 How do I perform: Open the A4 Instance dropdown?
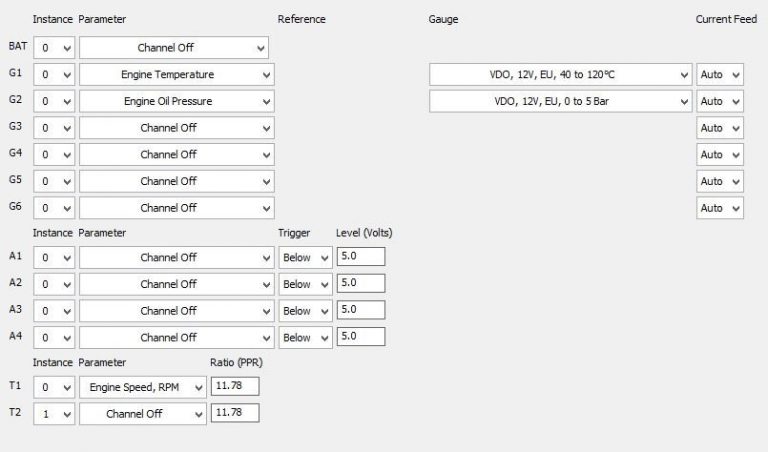54,338
